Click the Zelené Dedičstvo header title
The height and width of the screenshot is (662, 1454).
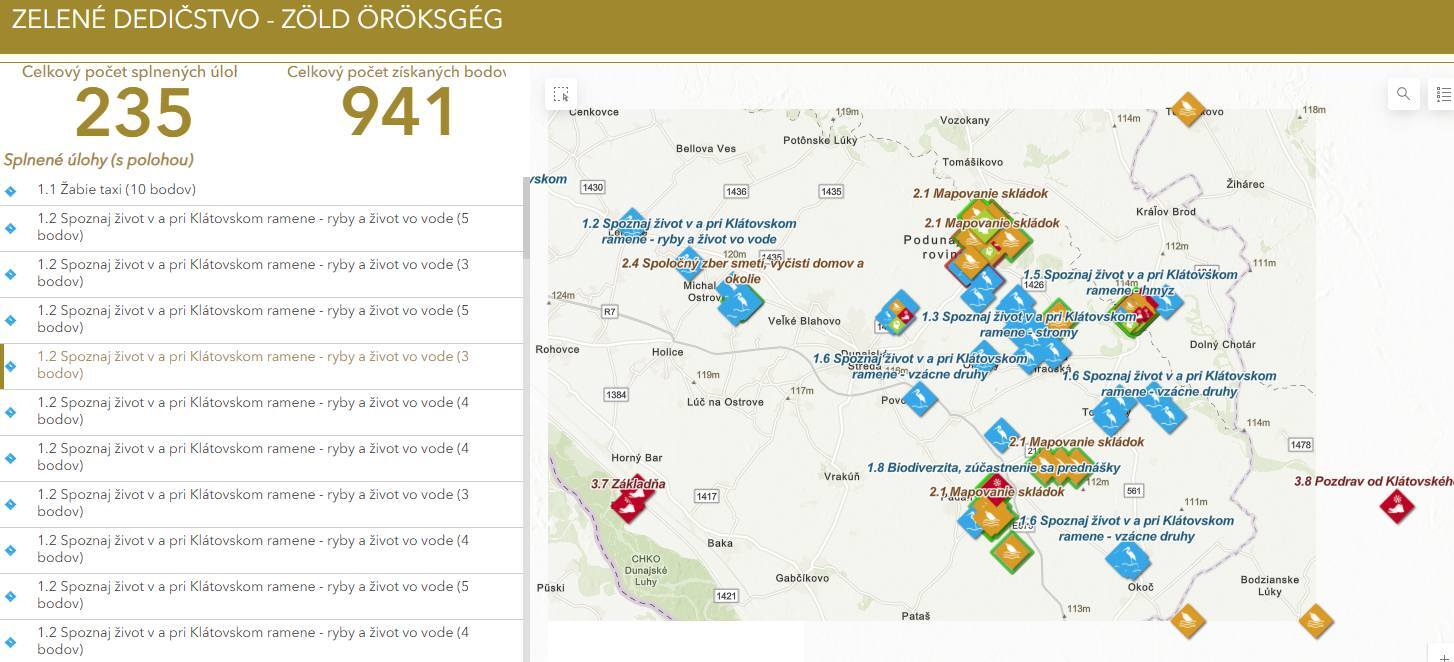pyautogui.click(x=257, y=19)
